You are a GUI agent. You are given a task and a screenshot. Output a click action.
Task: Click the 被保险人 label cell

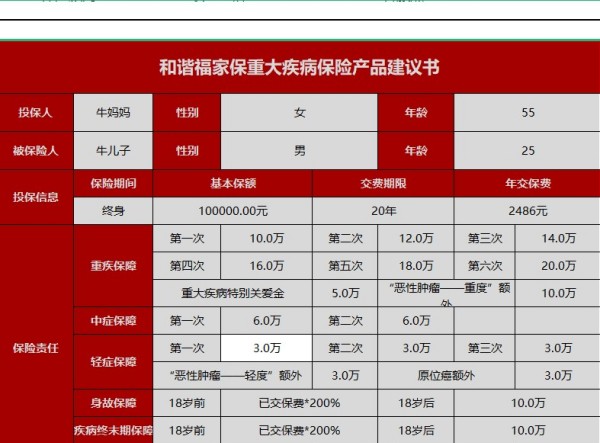(36, 150)
